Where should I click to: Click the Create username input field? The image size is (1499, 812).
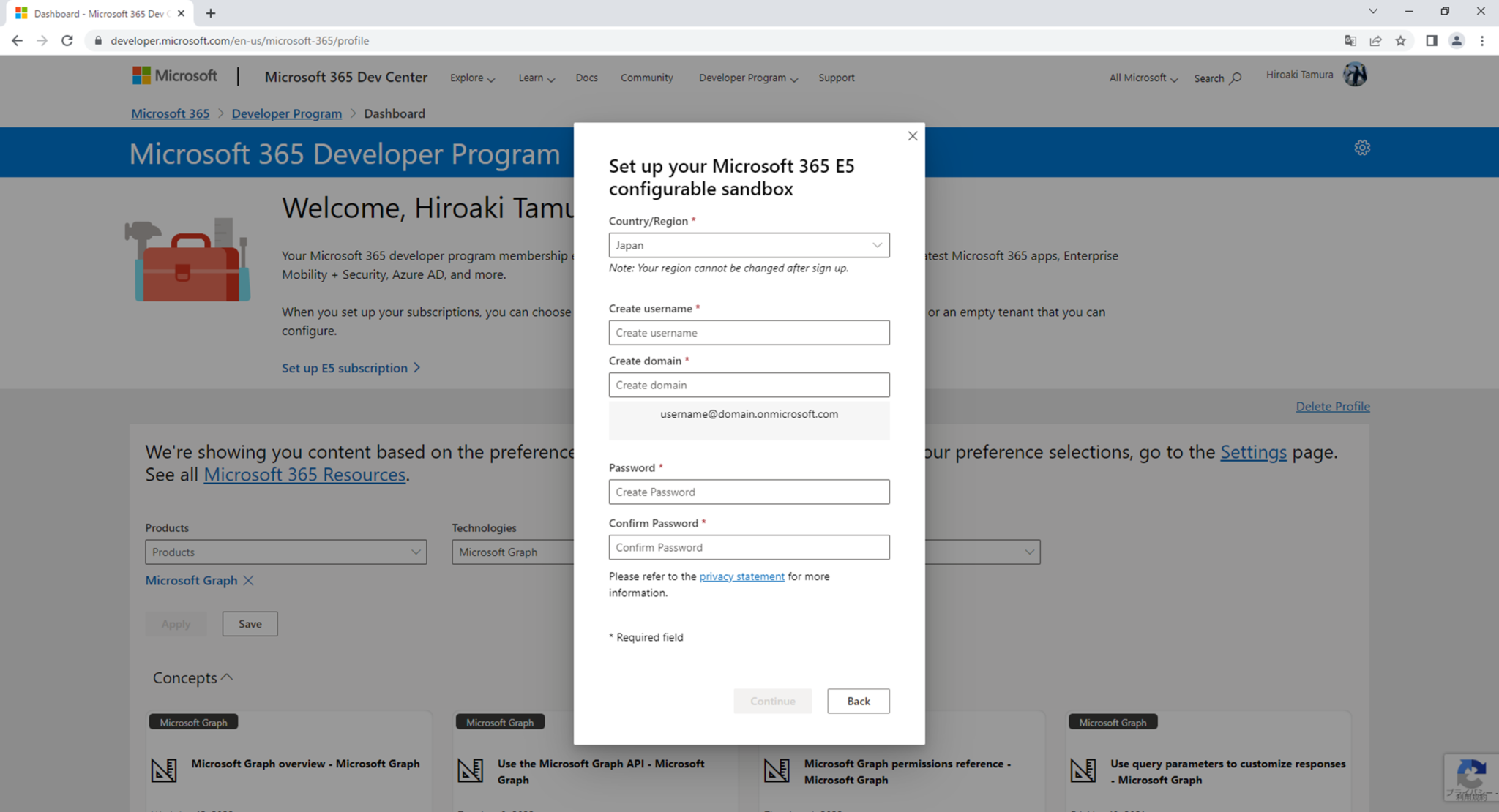pyautogui.click(x=748, y=333)
